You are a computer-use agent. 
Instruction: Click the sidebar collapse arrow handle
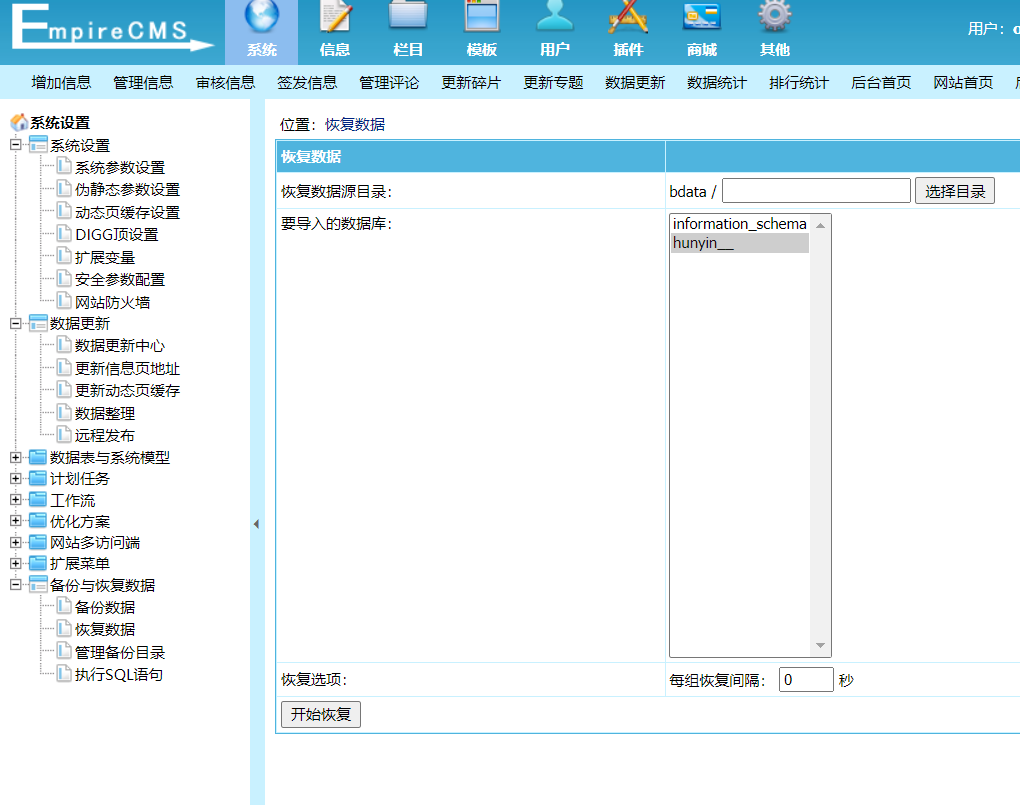point(256,524)
